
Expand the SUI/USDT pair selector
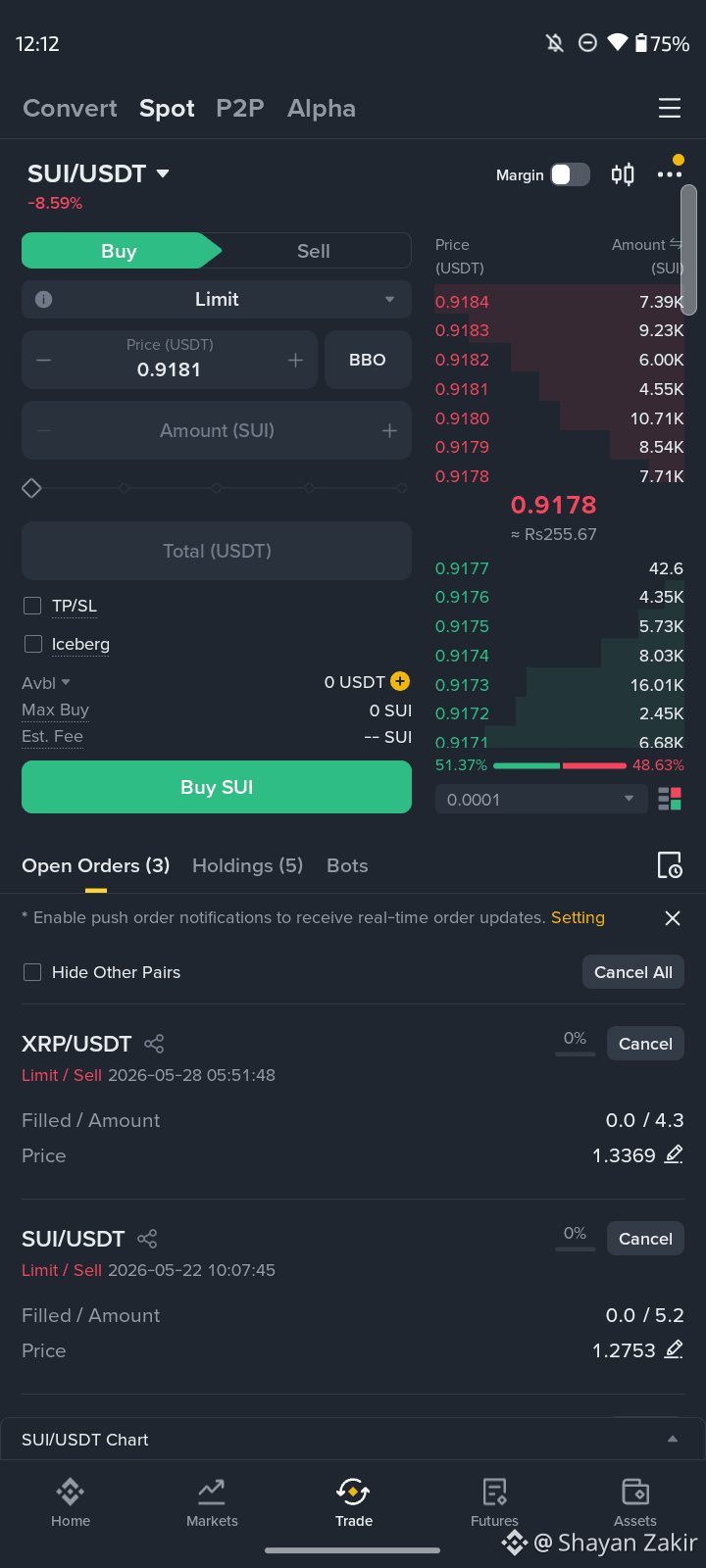pos(98,173)
